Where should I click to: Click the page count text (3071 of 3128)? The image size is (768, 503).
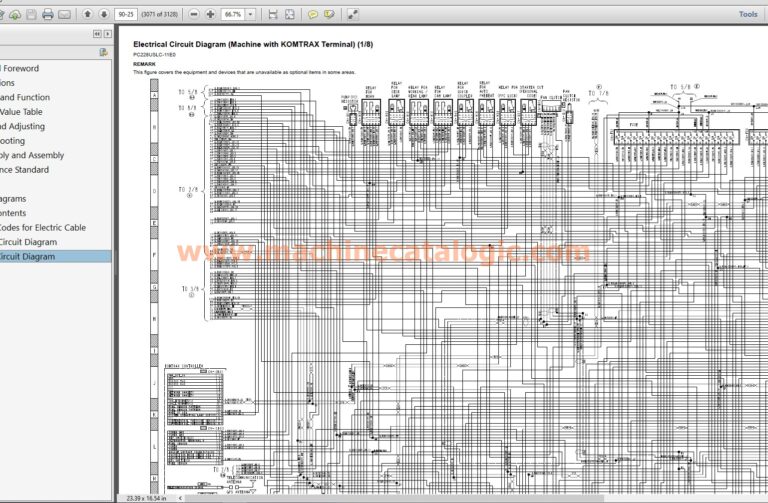[x=159, y=14]
